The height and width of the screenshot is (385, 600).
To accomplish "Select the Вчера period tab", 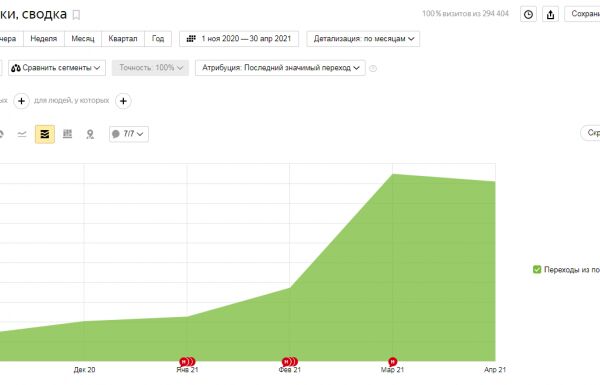I will point(10,39).
